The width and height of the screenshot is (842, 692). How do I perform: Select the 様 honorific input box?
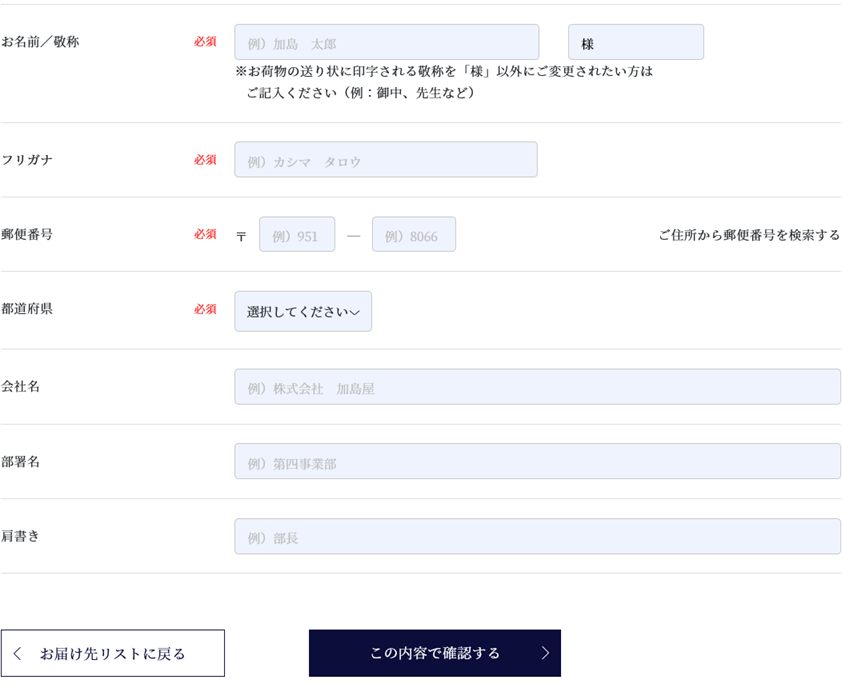point(636,42)
